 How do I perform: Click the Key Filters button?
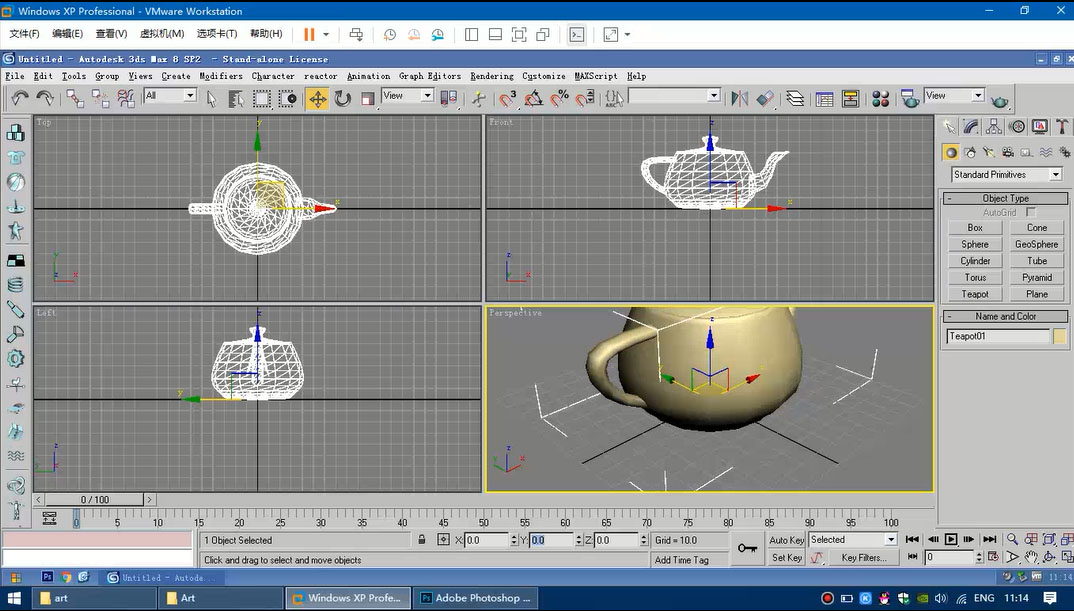coord(863,558)
